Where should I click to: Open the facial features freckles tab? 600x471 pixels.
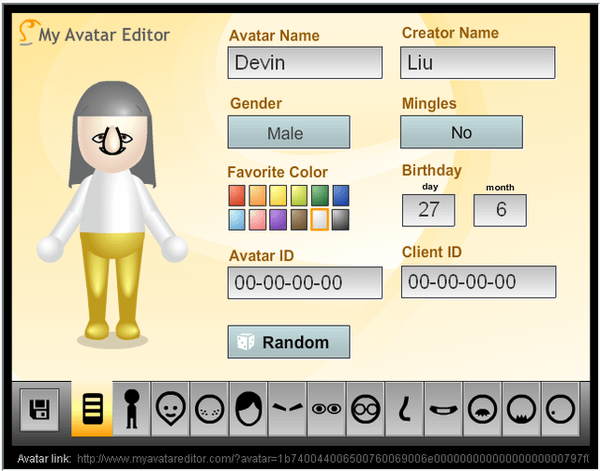[x=210, y=409]
